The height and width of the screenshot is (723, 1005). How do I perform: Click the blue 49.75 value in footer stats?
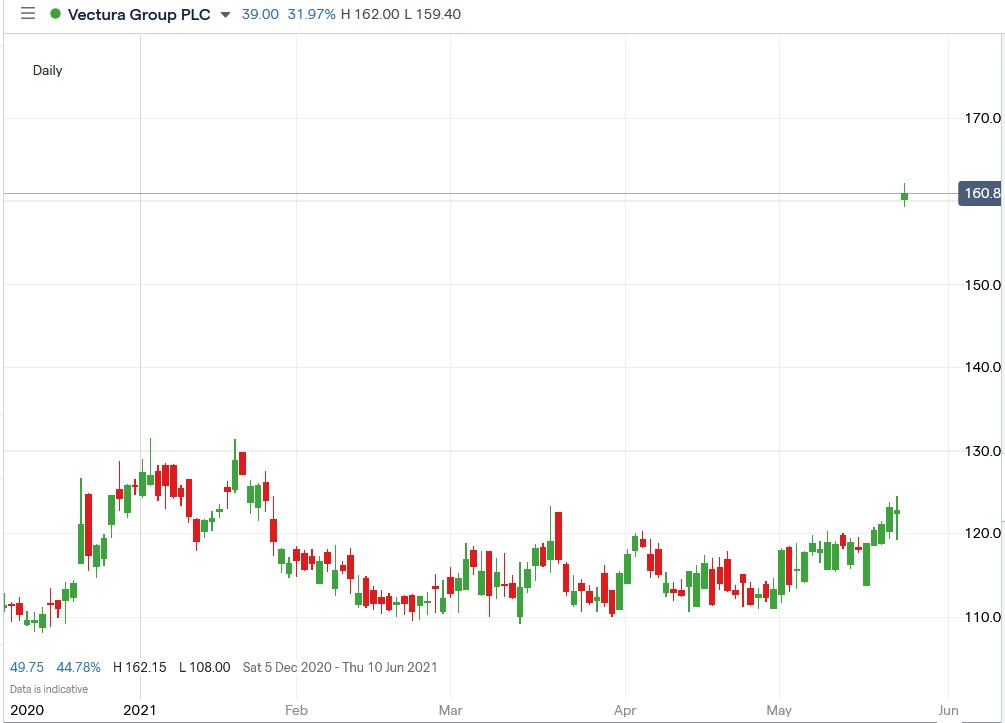click(27, 667)
